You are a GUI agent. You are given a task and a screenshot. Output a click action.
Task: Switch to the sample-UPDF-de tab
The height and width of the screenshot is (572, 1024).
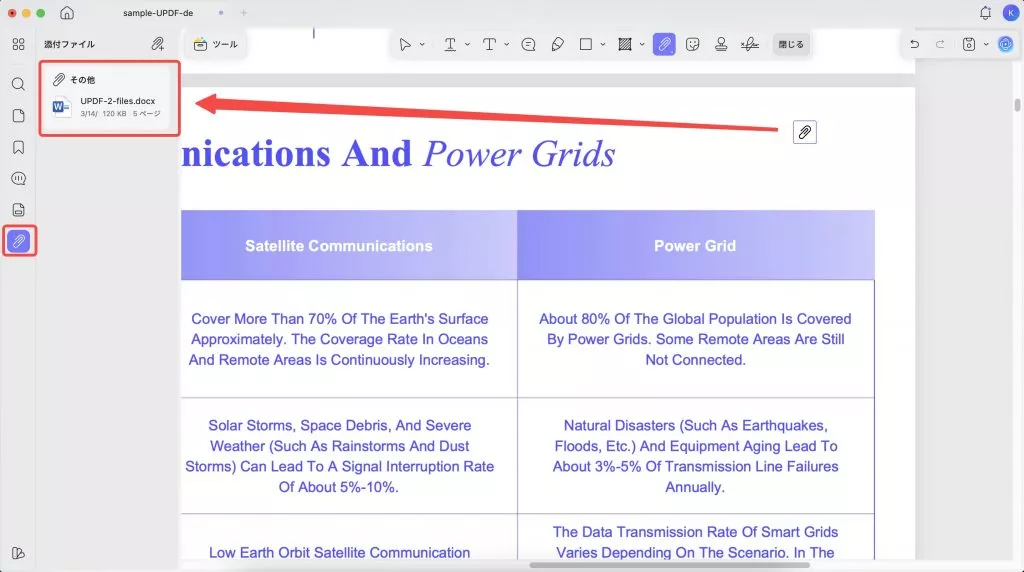pyautogui.click(x=158, y=12)
